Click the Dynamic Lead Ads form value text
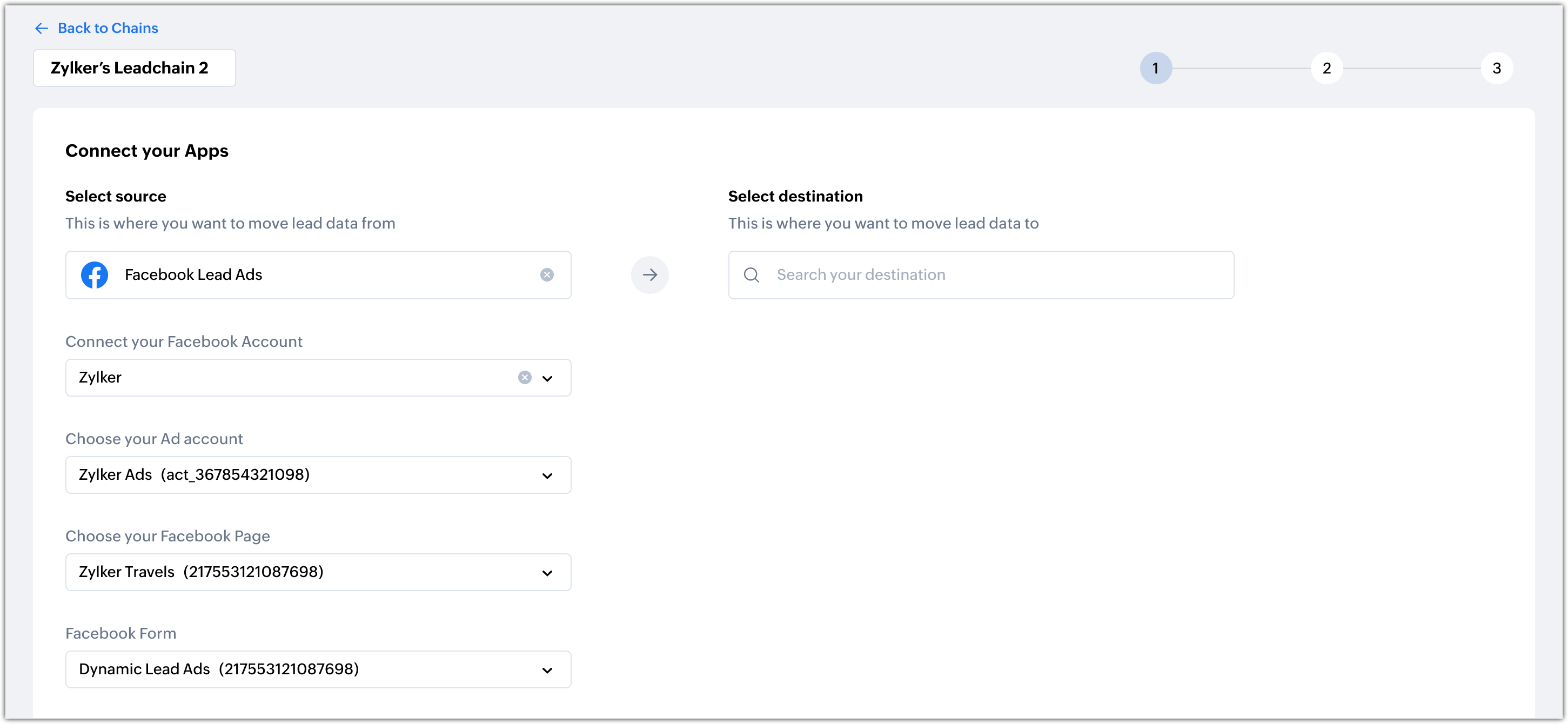The image size is (1568, 724). pyautogui.click(x=218, y=668)
